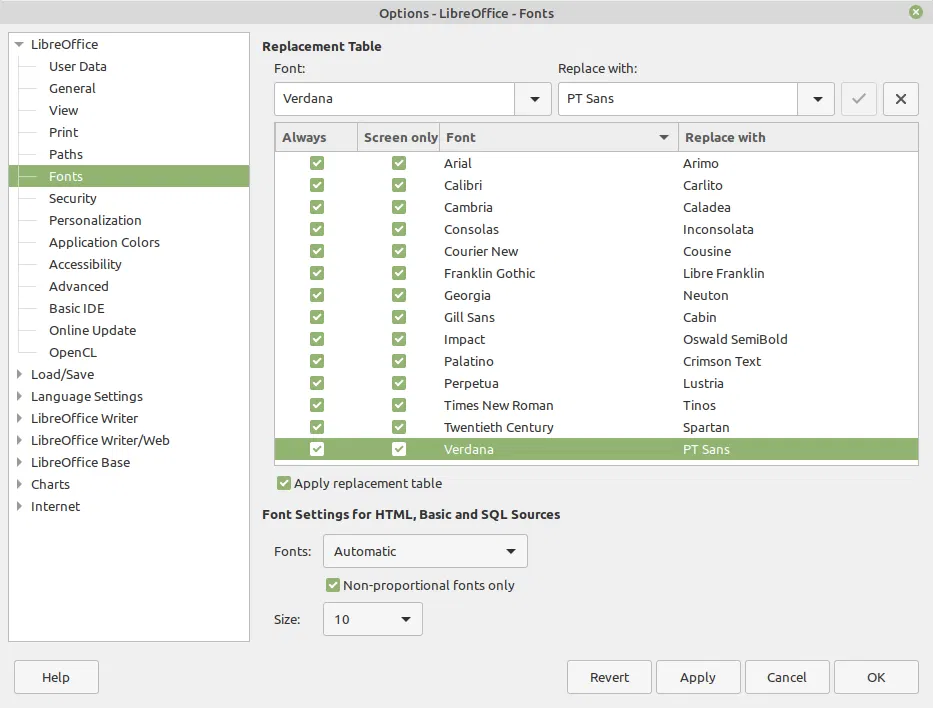Select Security in the options tree
The width and height of the screenshot is (933, 708).
pos(73,198)
